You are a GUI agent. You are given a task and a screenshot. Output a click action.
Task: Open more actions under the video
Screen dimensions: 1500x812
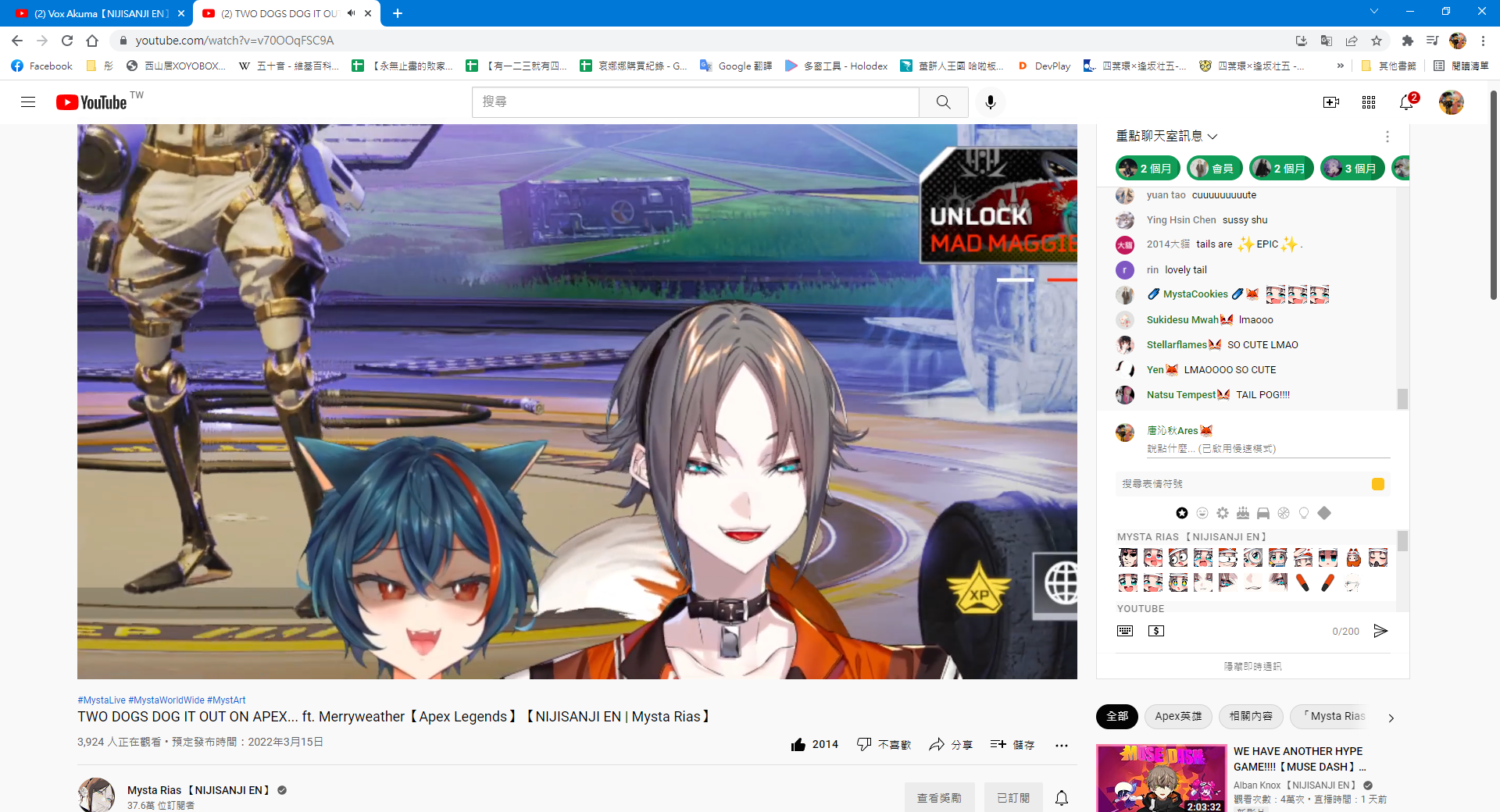(x=1061, y=746)
